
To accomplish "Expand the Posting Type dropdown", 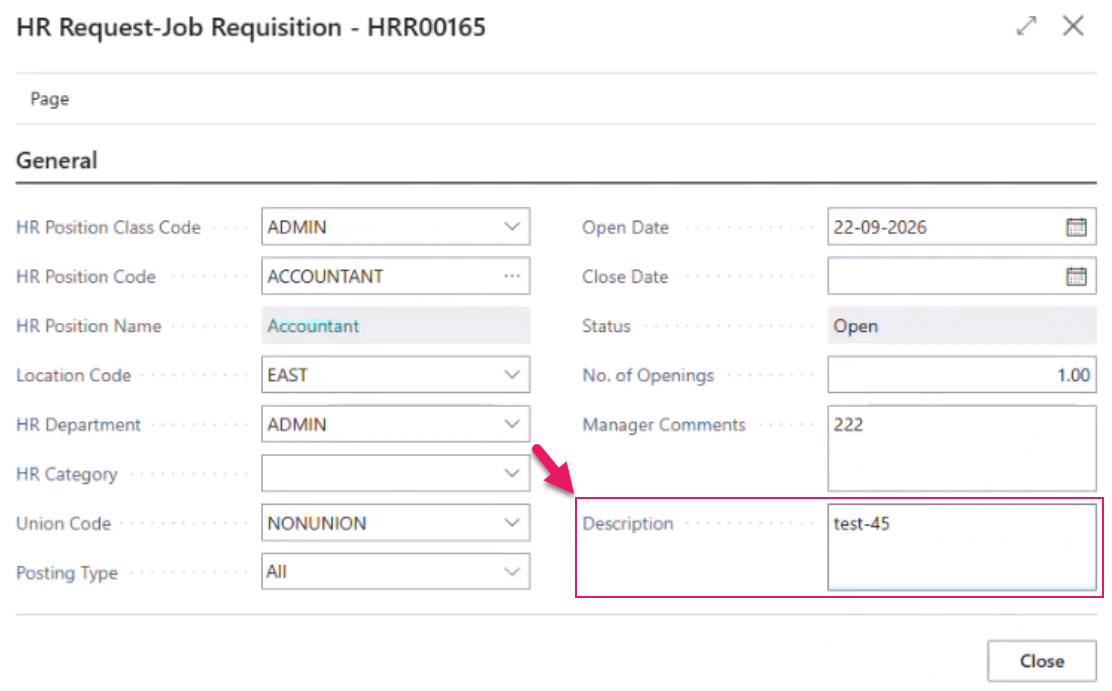I will click(x=512, y=572).
